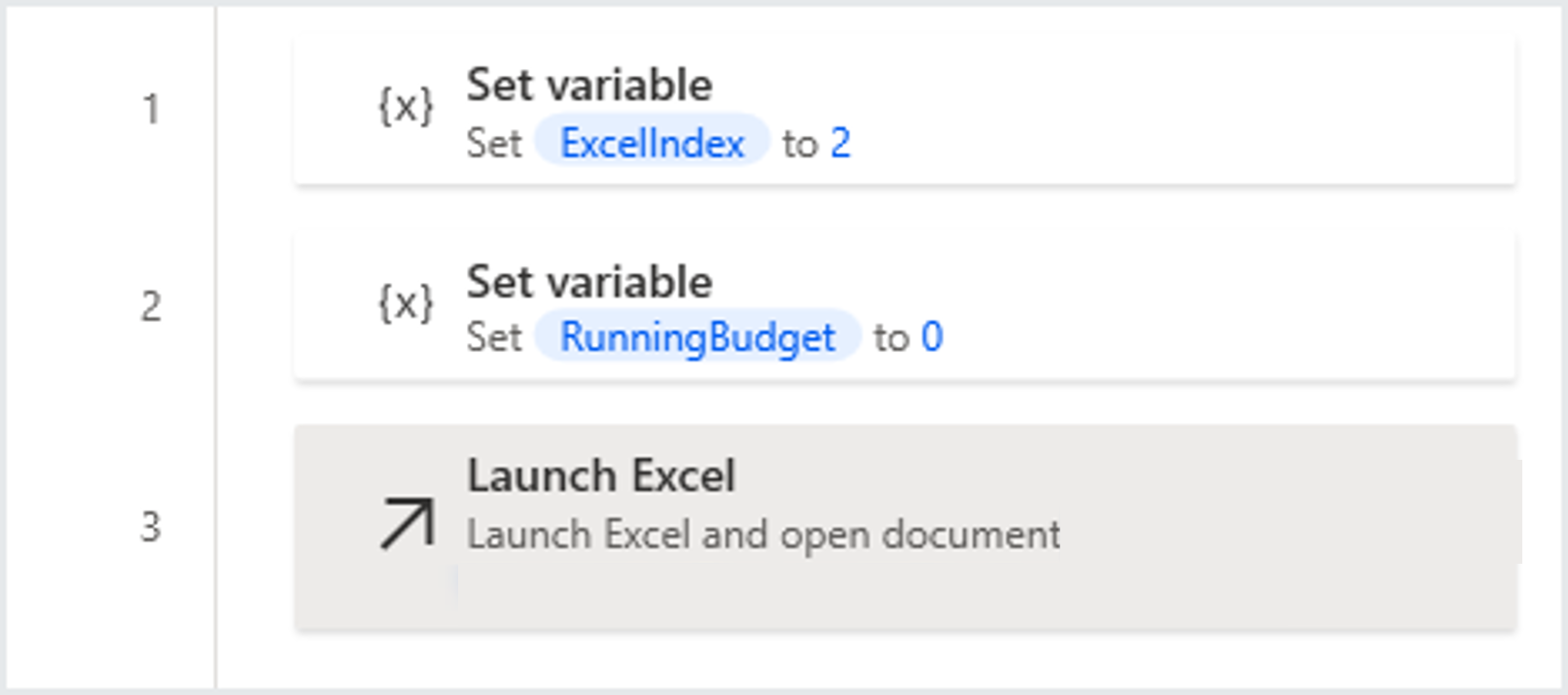
Task: Select the RunningBudget variable pill
Action: [x=698, y=337]
